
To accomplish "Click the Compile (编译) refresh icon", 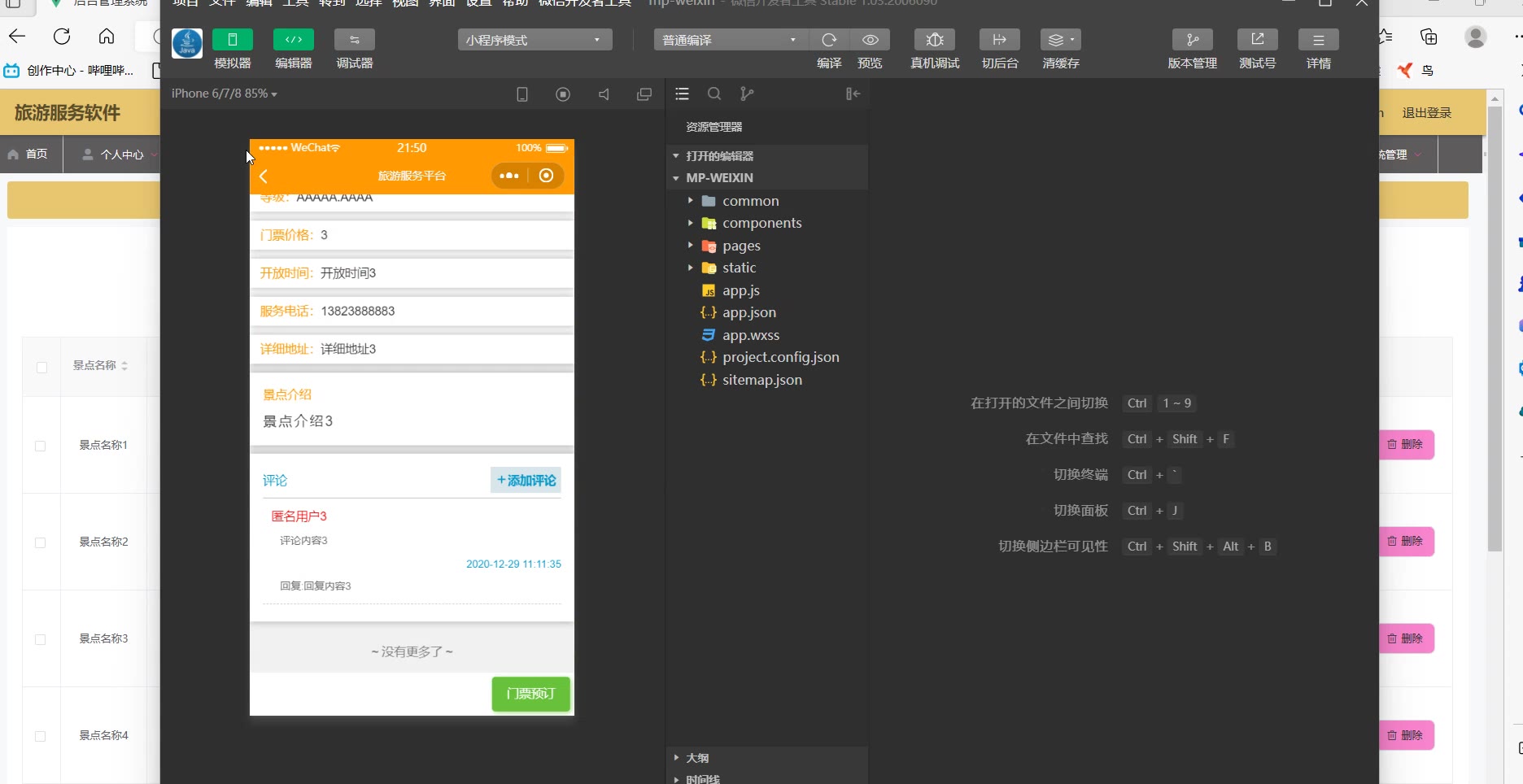I will click(x=829, y=40).
